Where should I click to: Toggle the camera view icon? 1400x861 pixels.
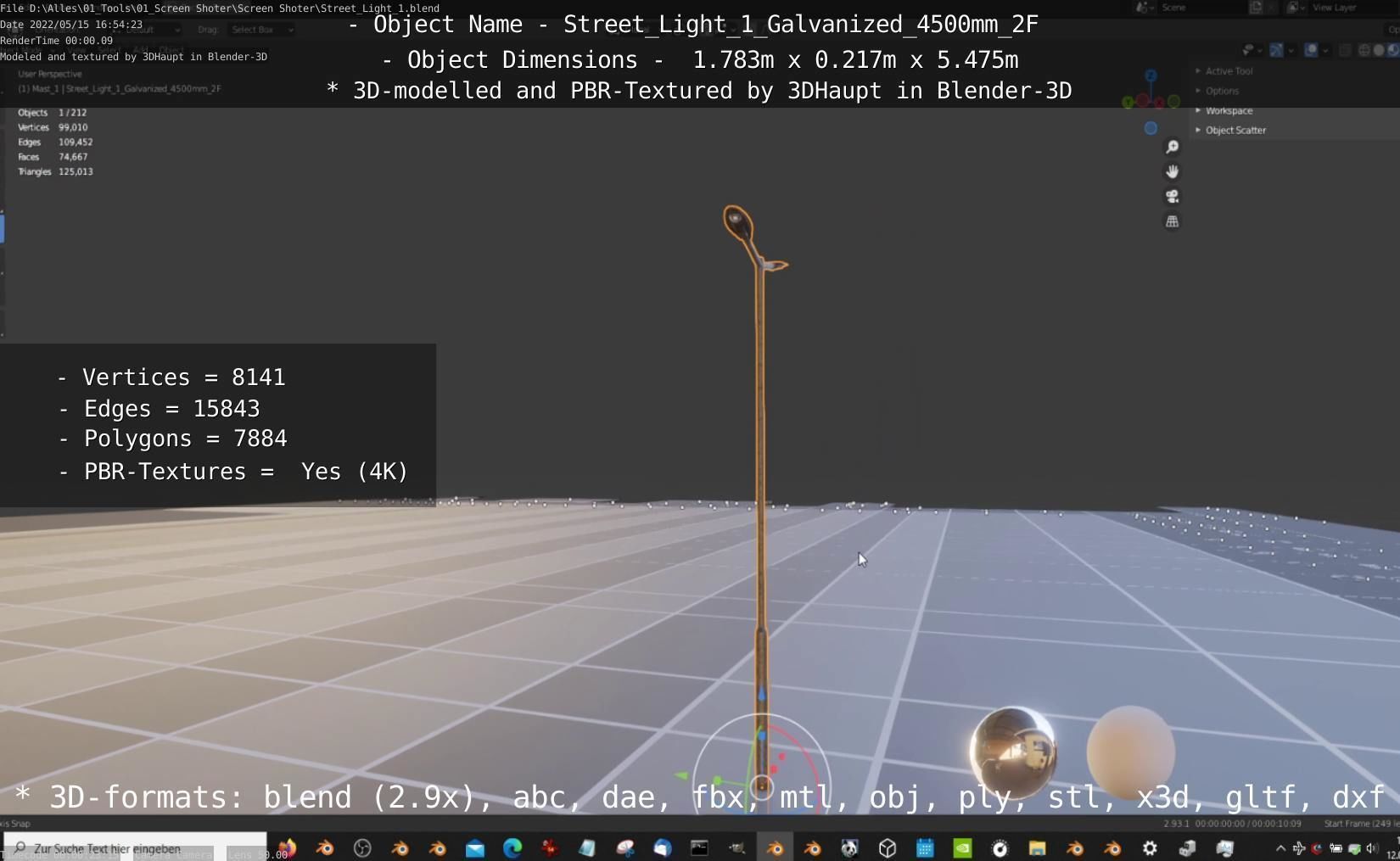(x=1172, y=197)
